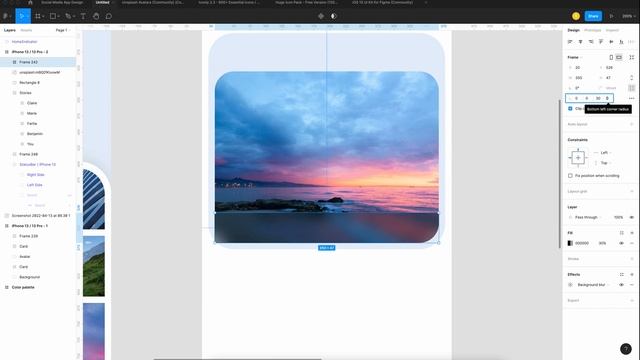The width and height of the screenshot is (640, 360).
Task: Open the Figma main menu icon
Action: 6,16
